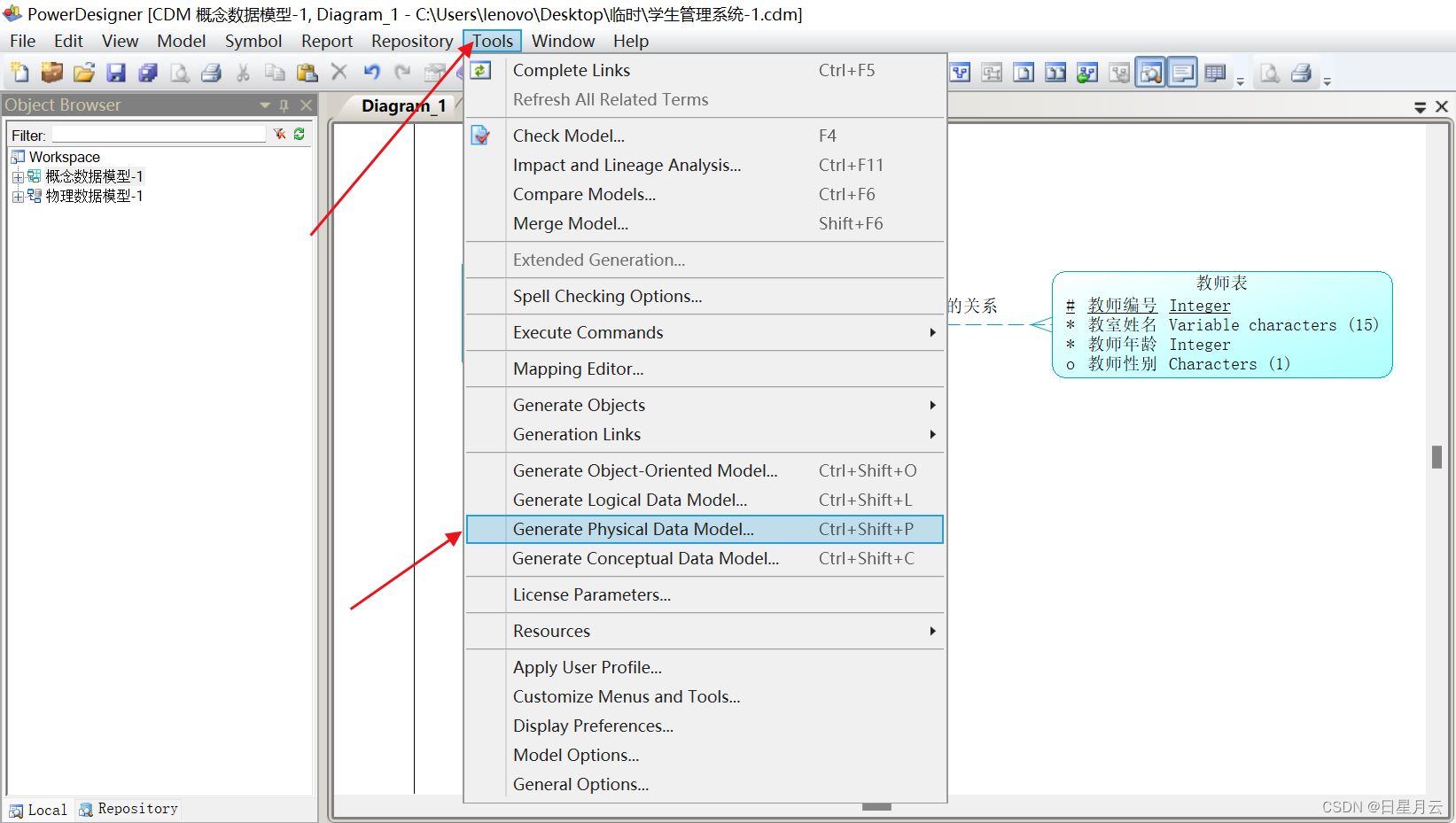Screen dimensions: 1456x823
Task: Switch to the Local tab at bottom
Action: (39, 810)
